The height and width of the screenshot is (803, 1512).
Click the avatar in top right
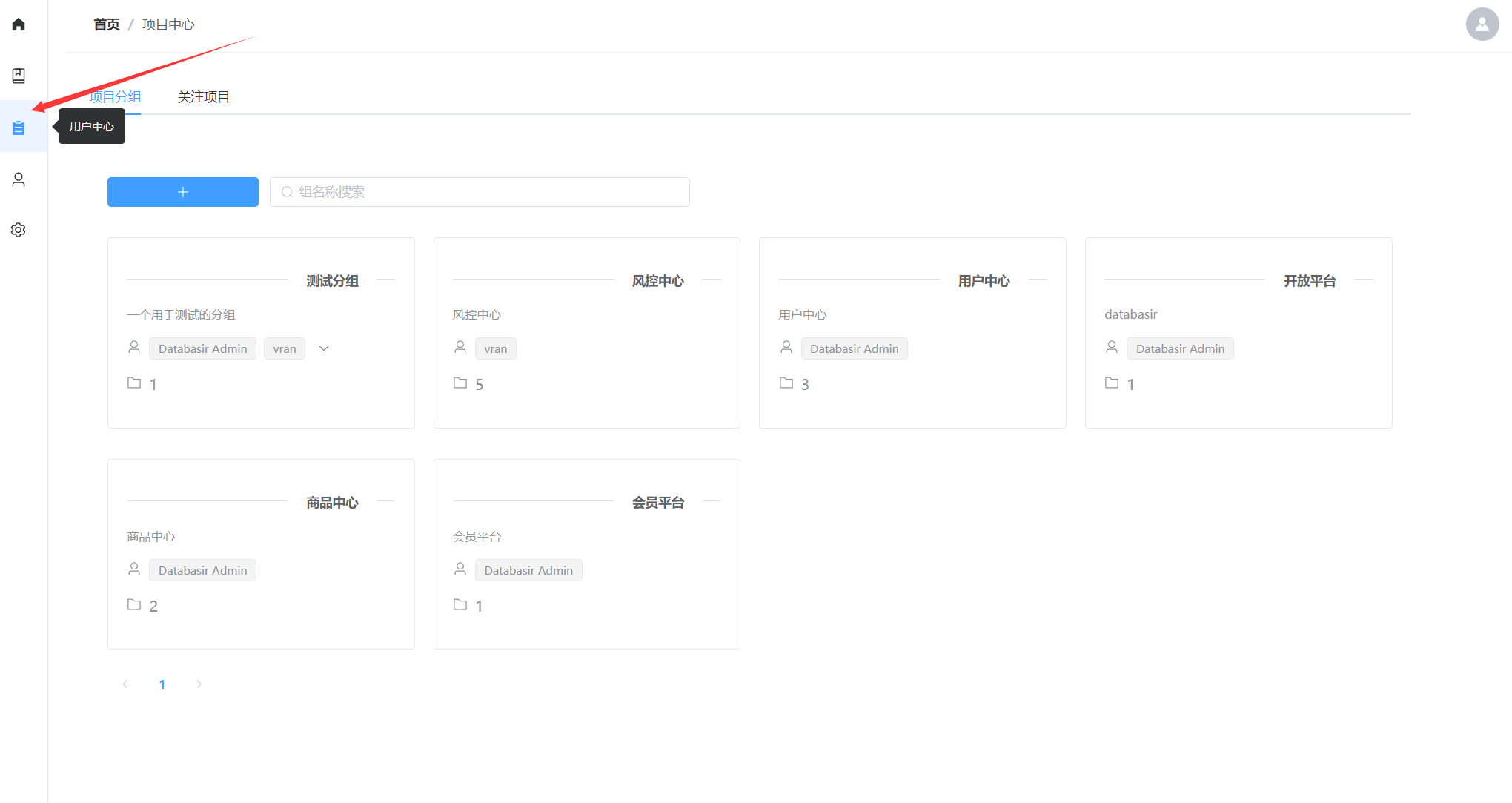click(1482, 24)
